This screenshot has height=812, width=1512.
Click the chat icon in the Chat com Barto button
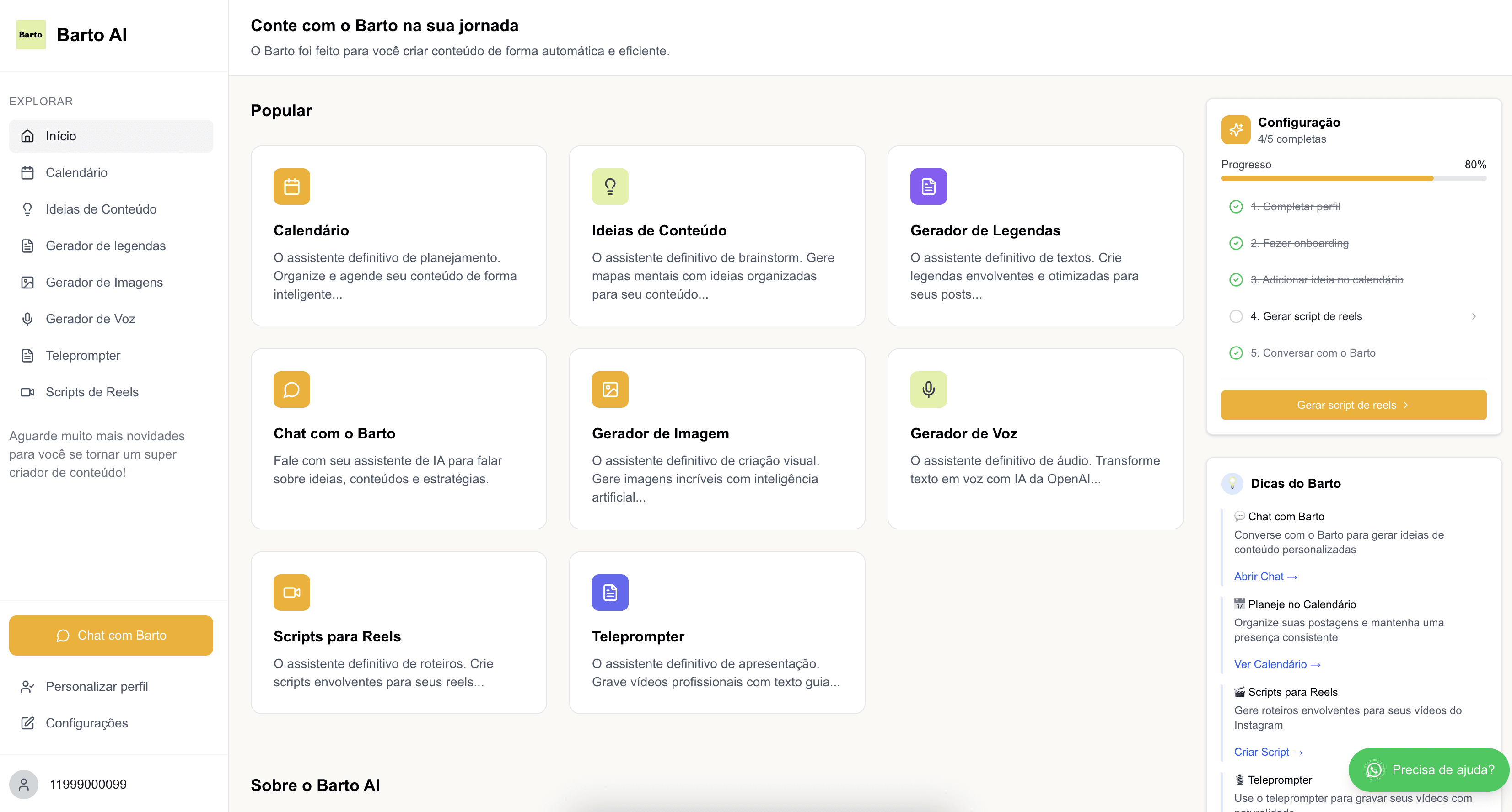[63, 636]
